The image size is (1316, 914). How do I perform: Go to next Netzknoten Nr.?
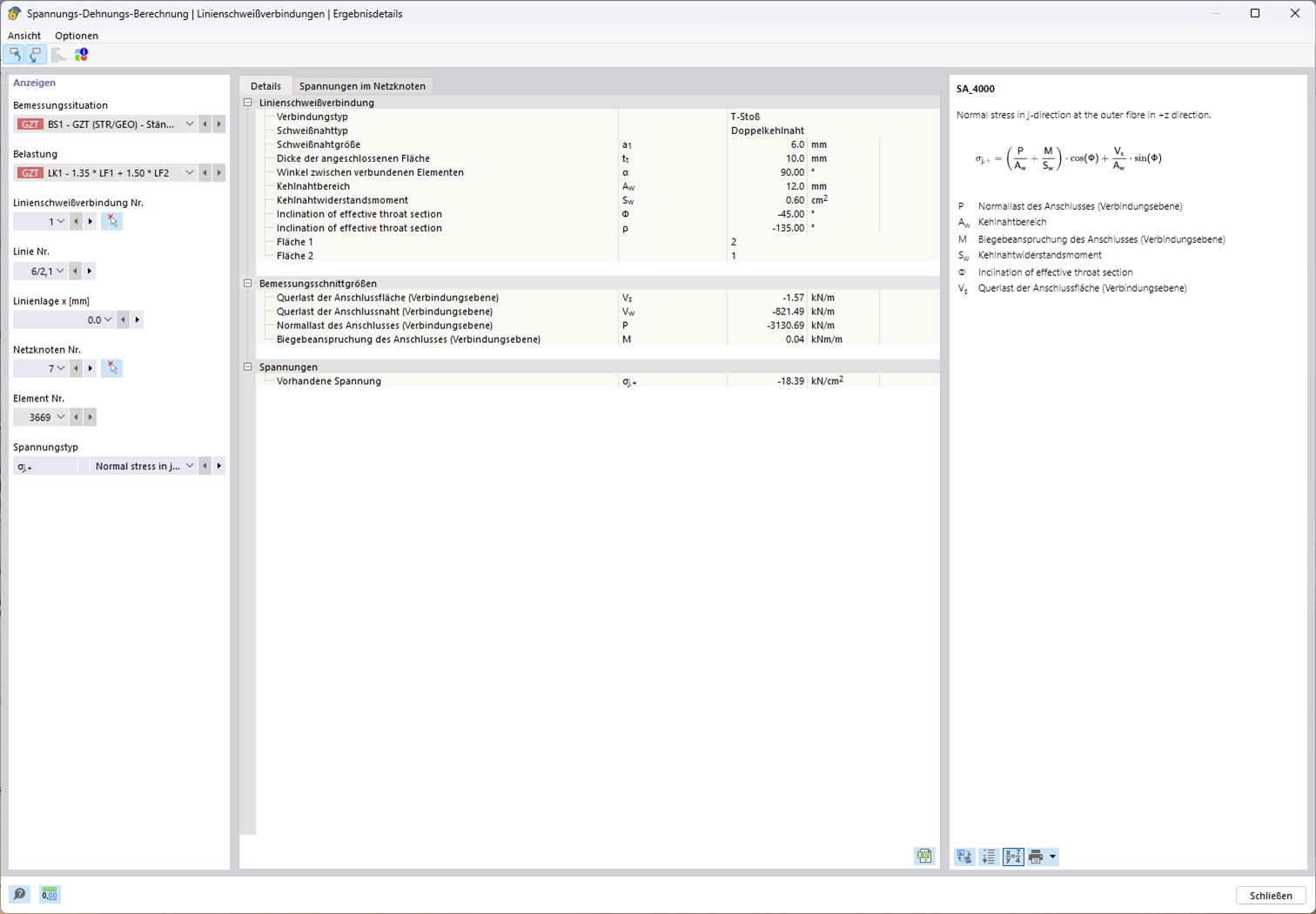(x=91, y=369)
